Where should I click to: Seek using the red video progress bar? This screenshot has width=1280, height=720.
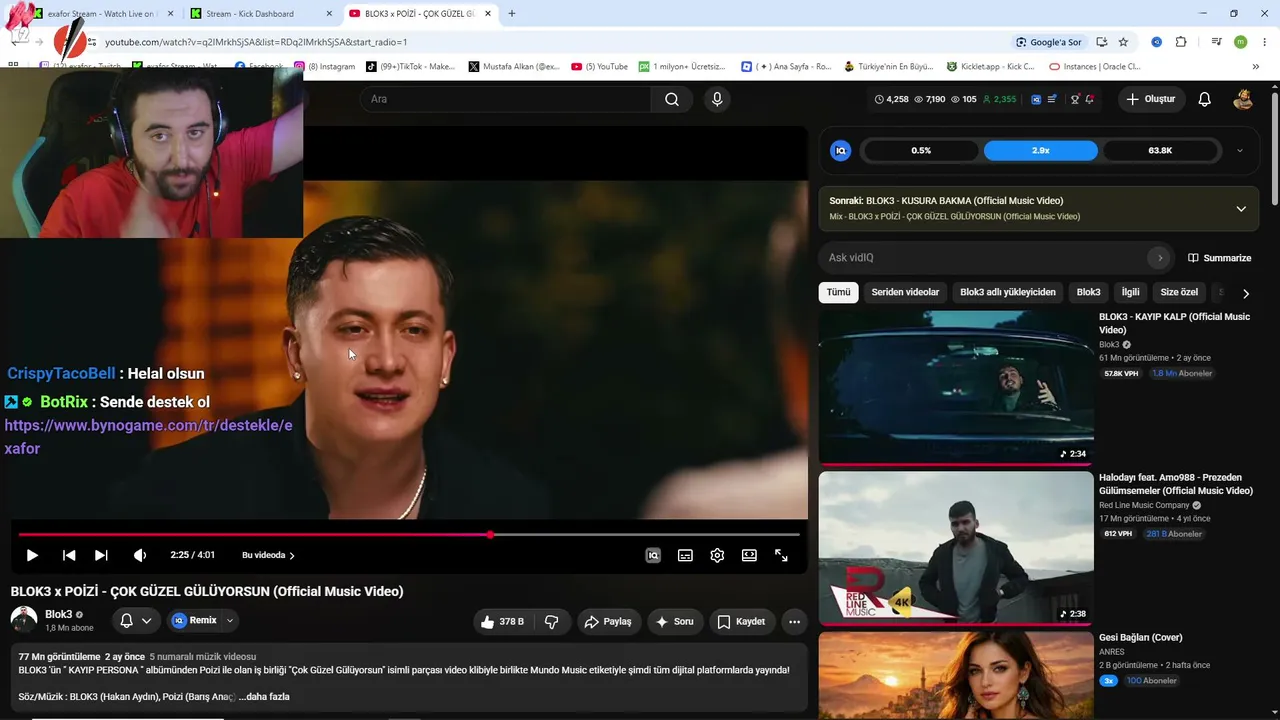coord(408,535)
